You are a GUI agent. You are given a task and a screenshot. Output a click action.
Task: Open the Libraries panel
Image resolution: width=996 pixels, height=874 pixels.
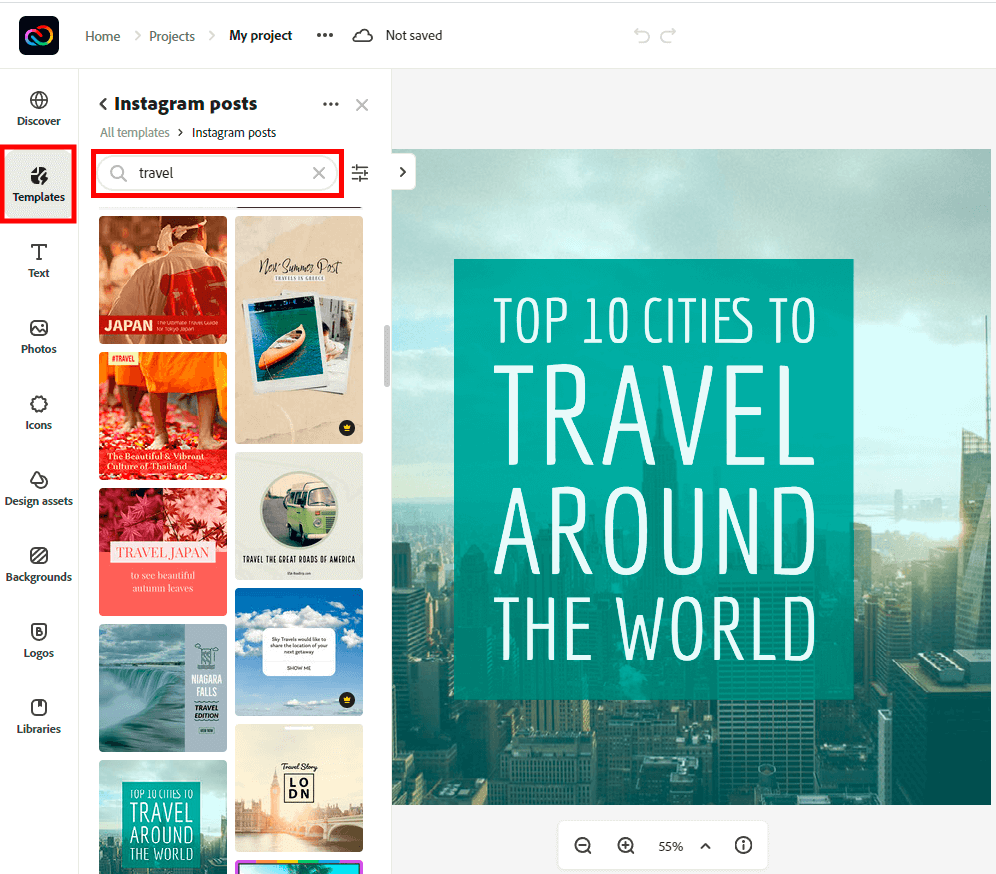click(39, 716)
